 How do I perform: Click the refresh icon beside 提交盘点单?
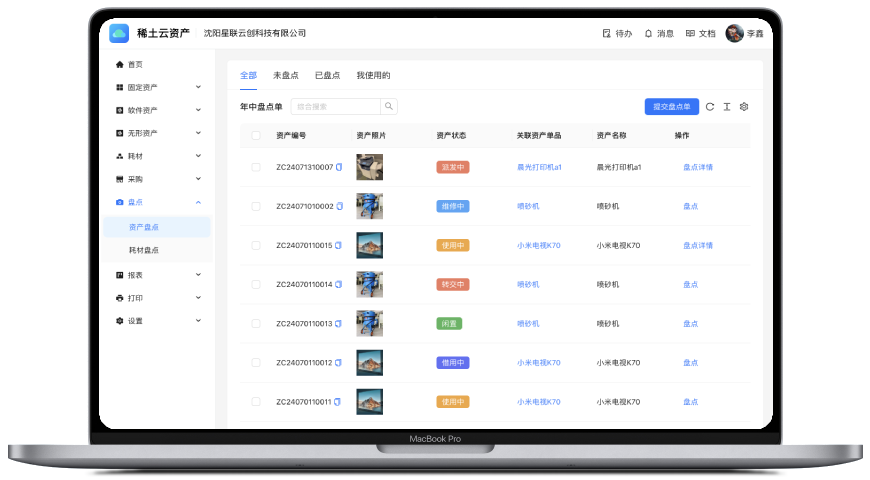[710, 106]
